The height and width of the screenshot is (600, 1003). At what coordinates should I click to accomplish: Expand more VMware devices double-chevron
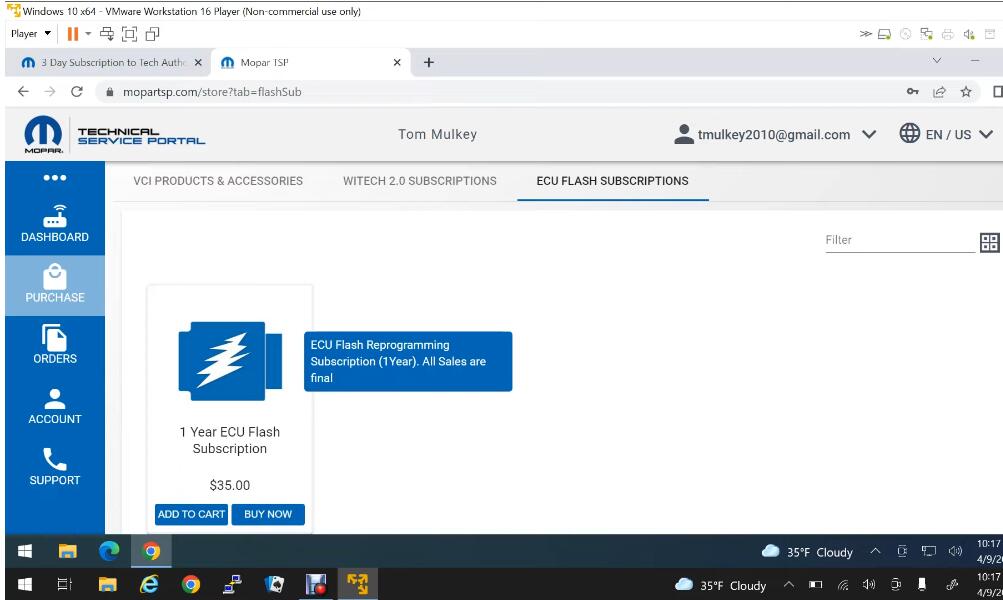(x=865, y=34)
